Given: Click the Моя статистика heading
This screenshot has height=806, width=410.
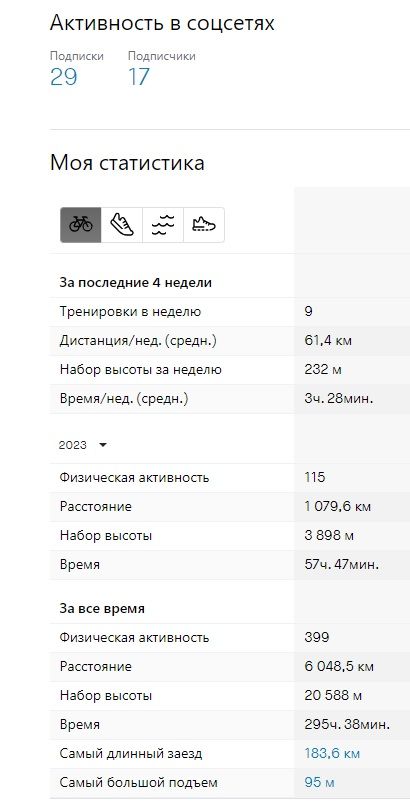Looking at the screenshot, I should [x=127, y=163].
